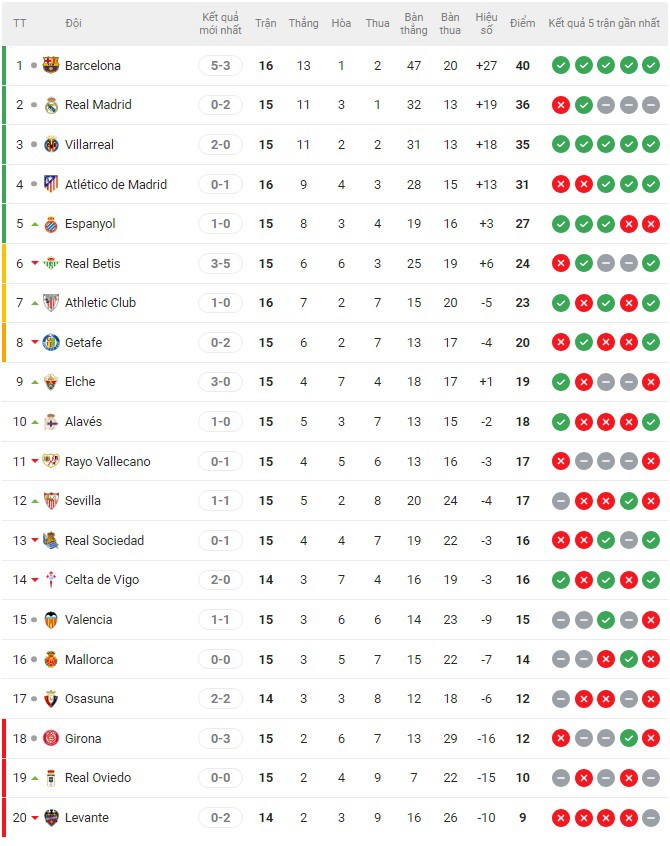Viewport: 670px width, 846px height.
Task: Click the up arrow next to Alavés
Action: (x=36, y=421)
